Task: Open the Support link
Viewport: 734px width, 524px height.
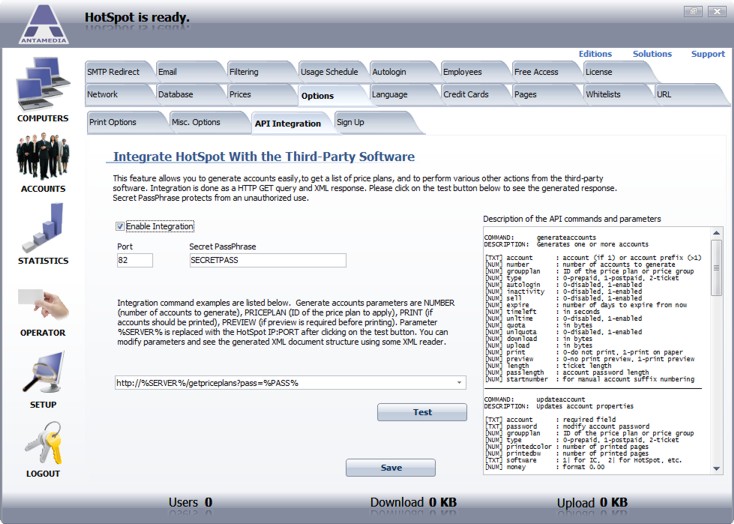Action: 708,54
